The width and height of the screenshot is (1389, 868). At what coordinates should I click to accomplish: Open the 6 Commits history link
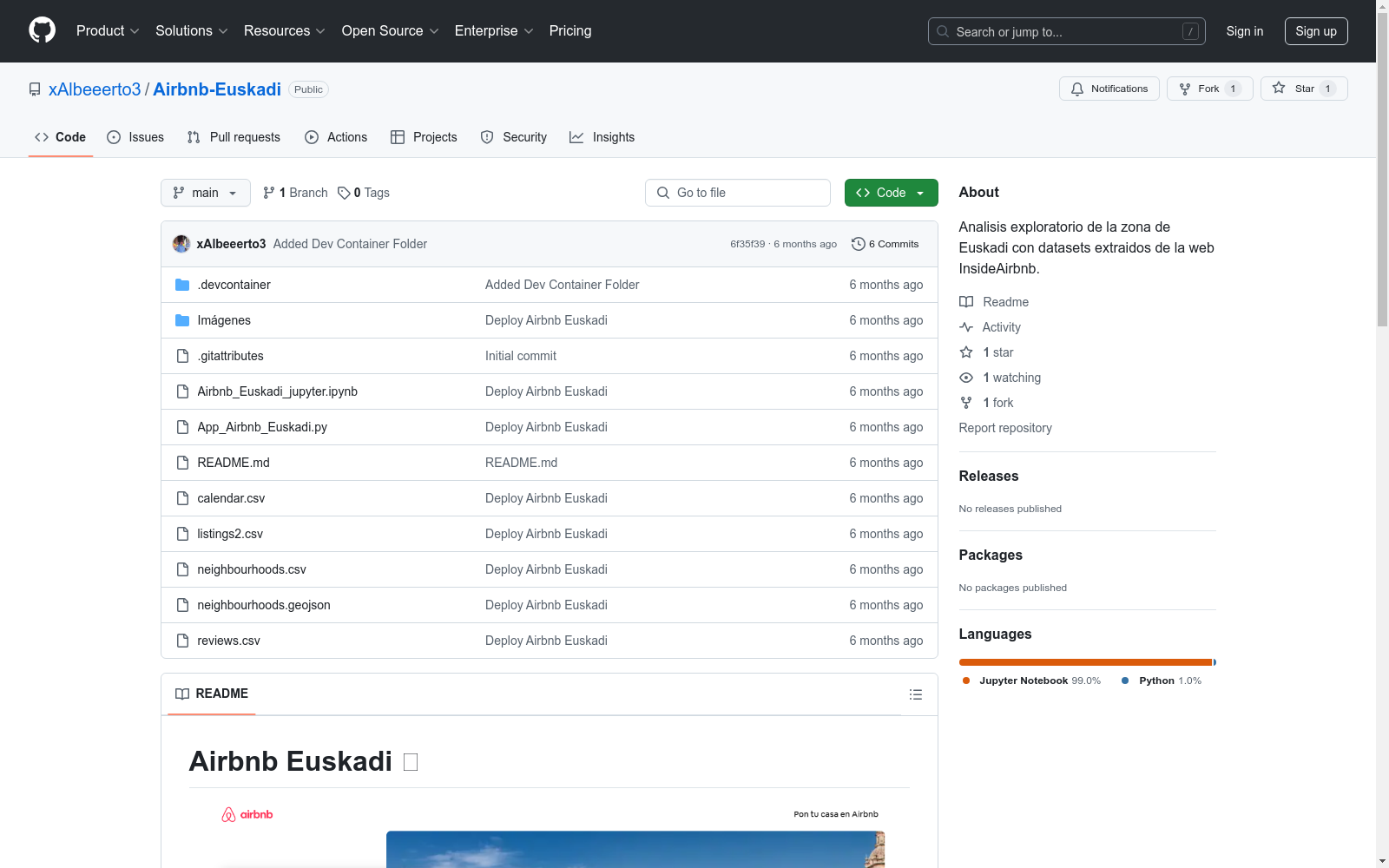[885, 244]
